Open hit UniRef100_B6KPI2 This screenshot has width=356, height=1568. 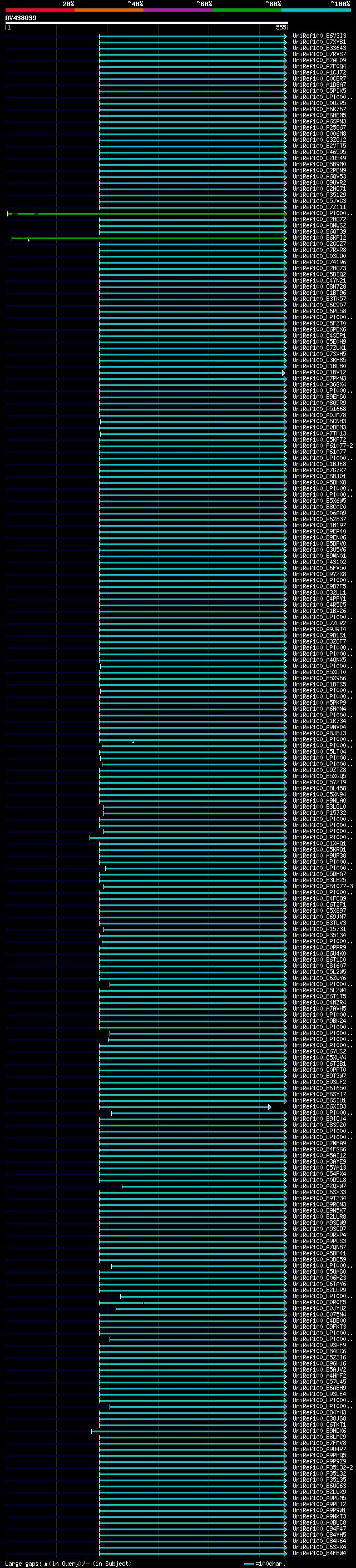click(319, 238)
